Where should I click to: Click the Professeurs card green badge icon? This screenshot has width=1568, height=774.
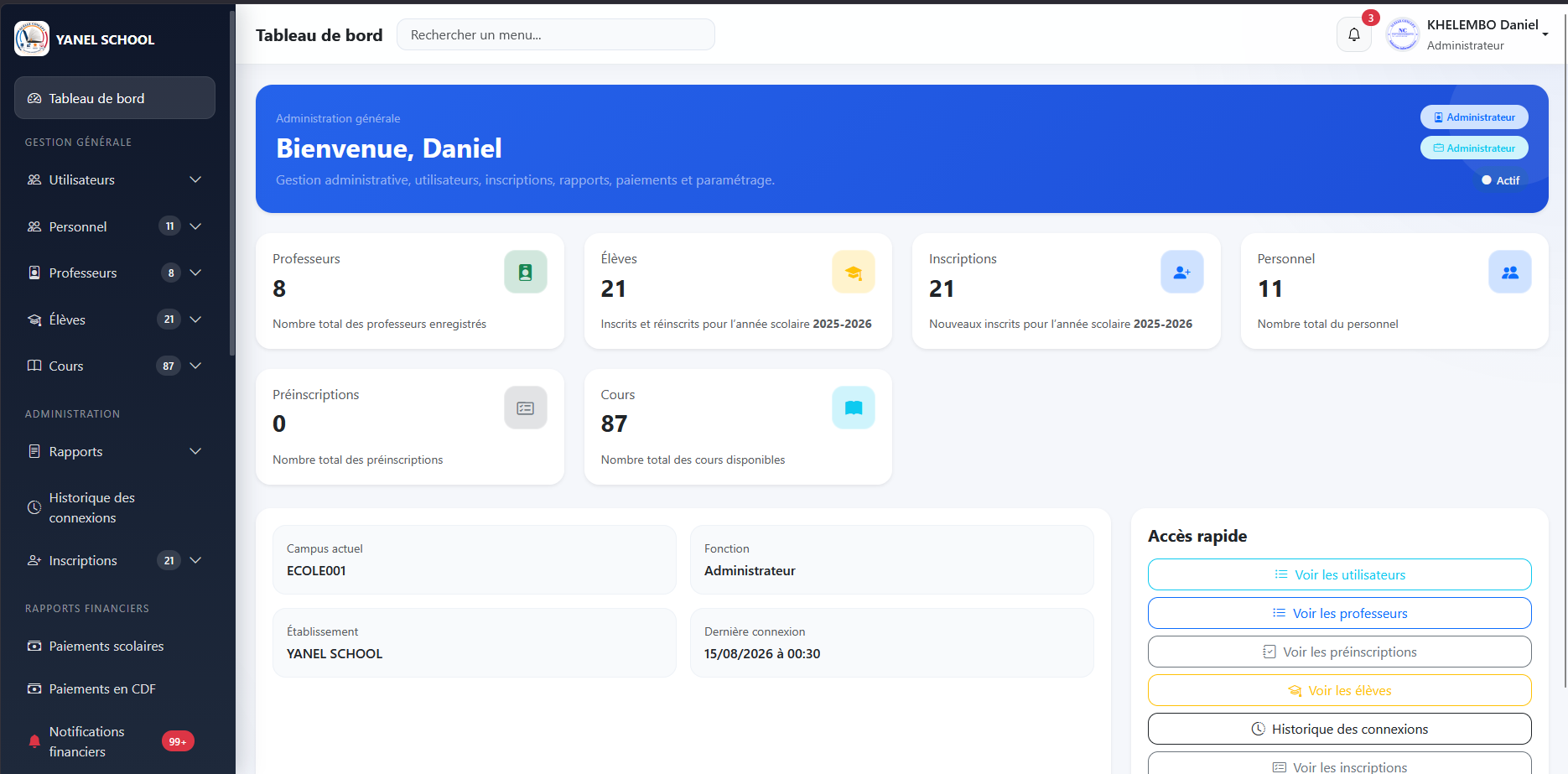(526, 272)
